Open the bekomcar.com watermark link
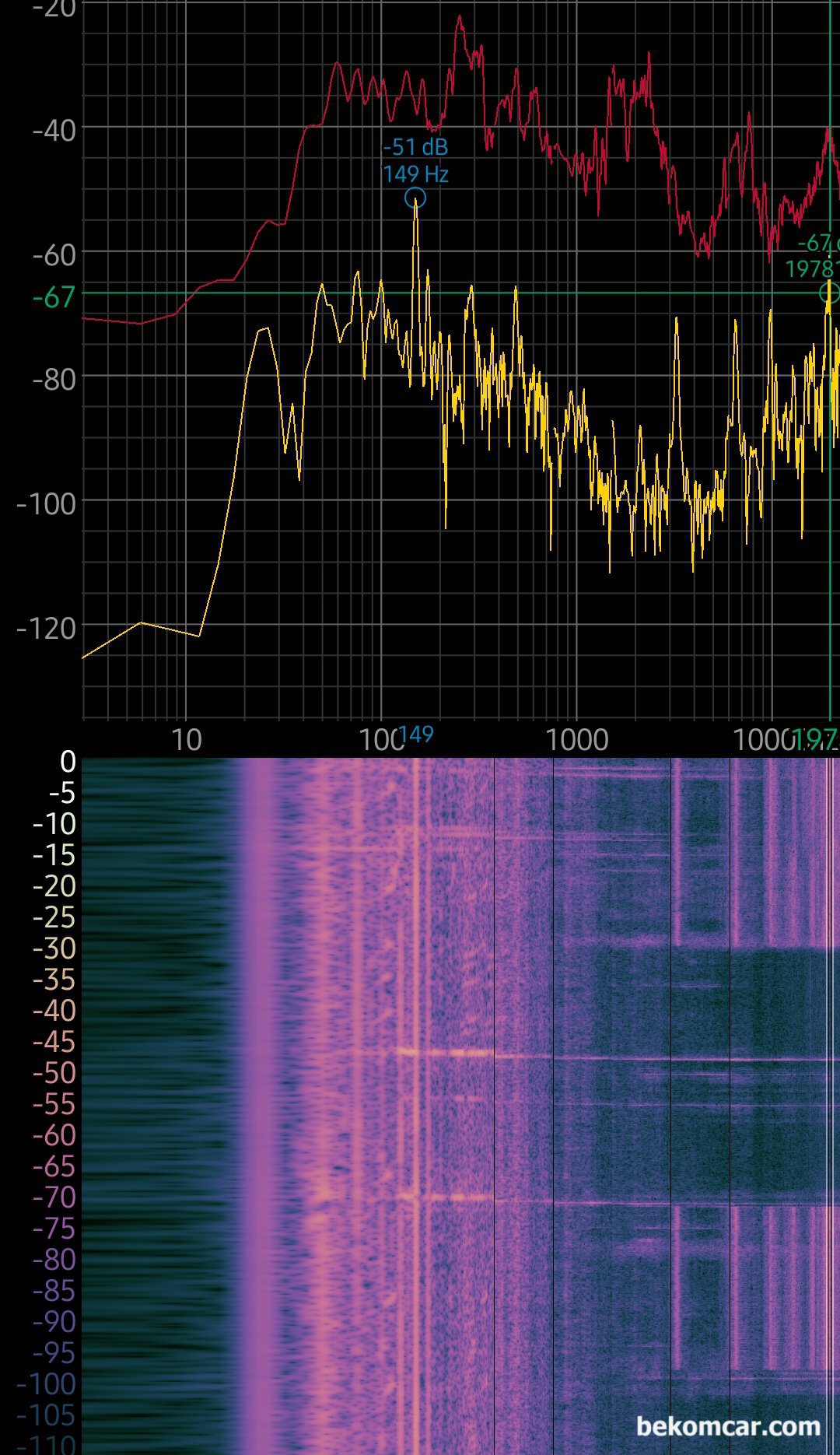 728,1426
